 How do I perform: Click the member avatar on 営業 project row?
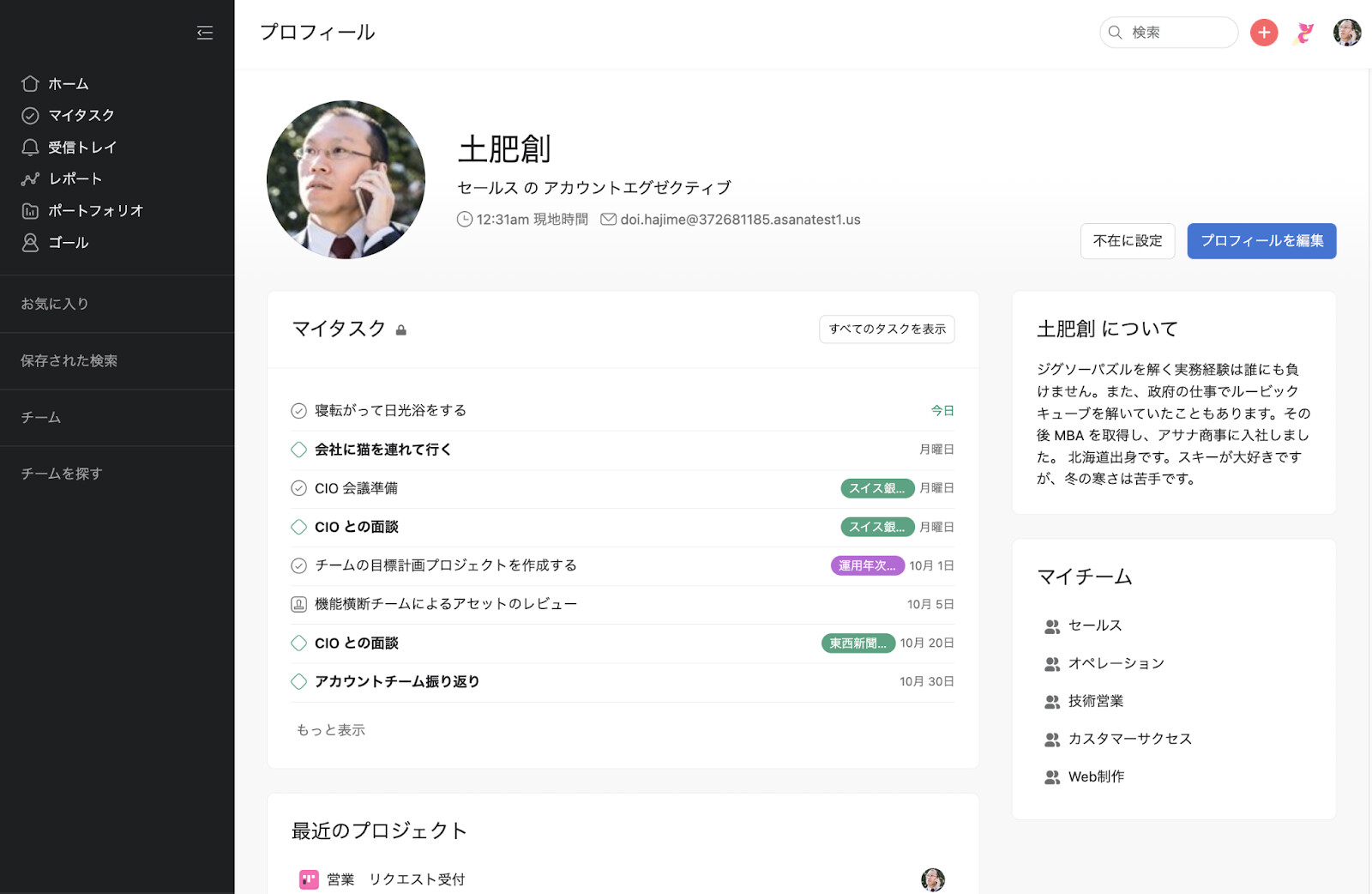[933, 879]
